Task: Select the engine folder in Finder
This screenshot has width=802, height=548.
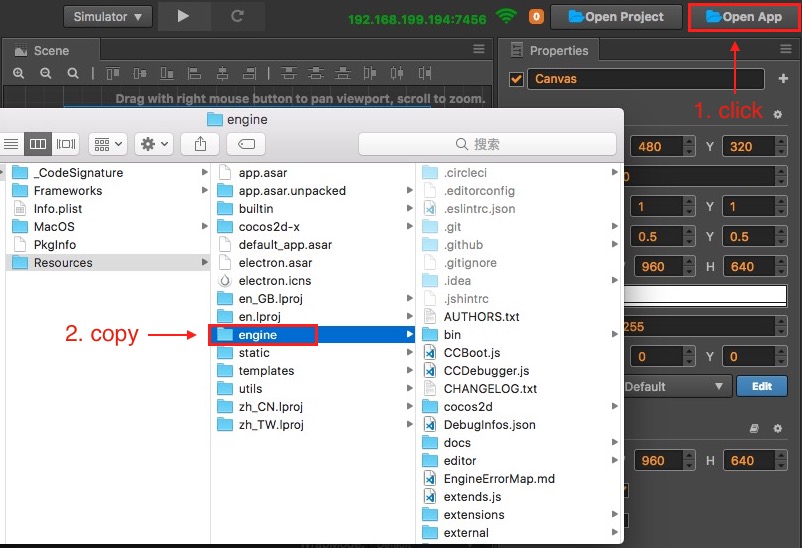Action: tap(313, 335)
